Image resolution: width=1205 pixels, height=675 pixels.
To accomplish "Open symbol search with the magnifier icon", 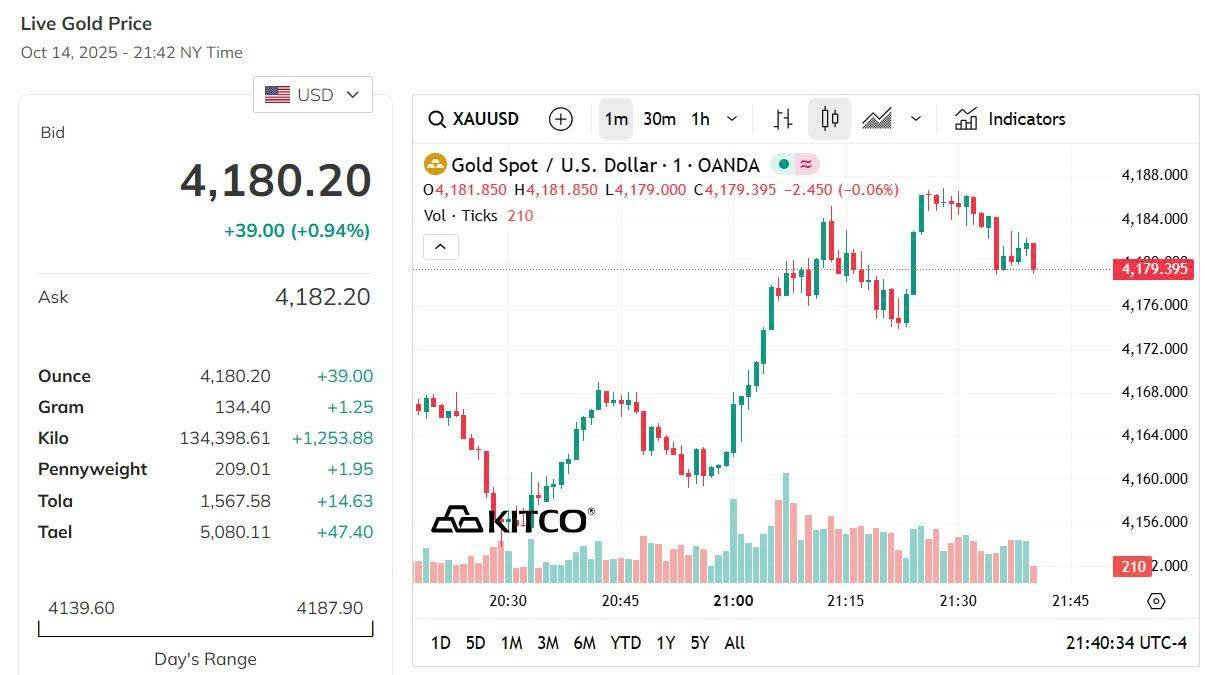I will pyautogui.click(x=438, y=119).
